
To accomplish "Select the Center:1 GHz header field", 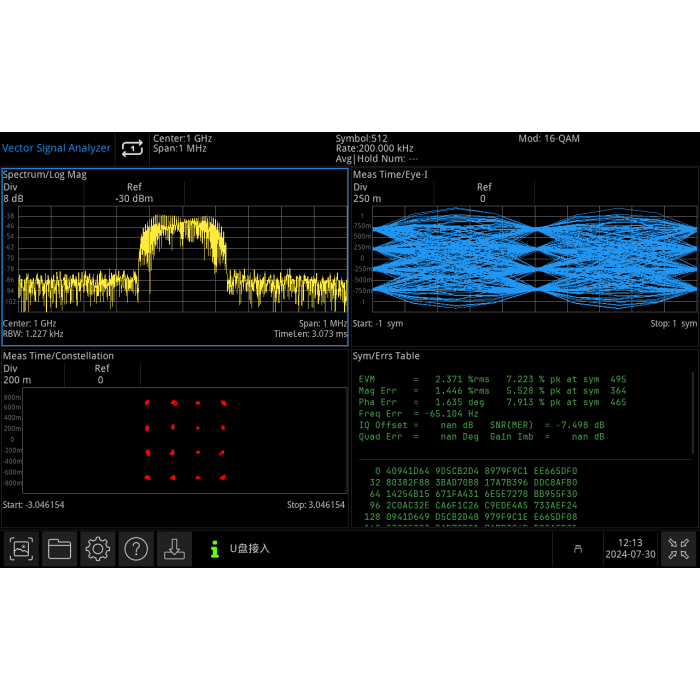I will tap(183, 138).
